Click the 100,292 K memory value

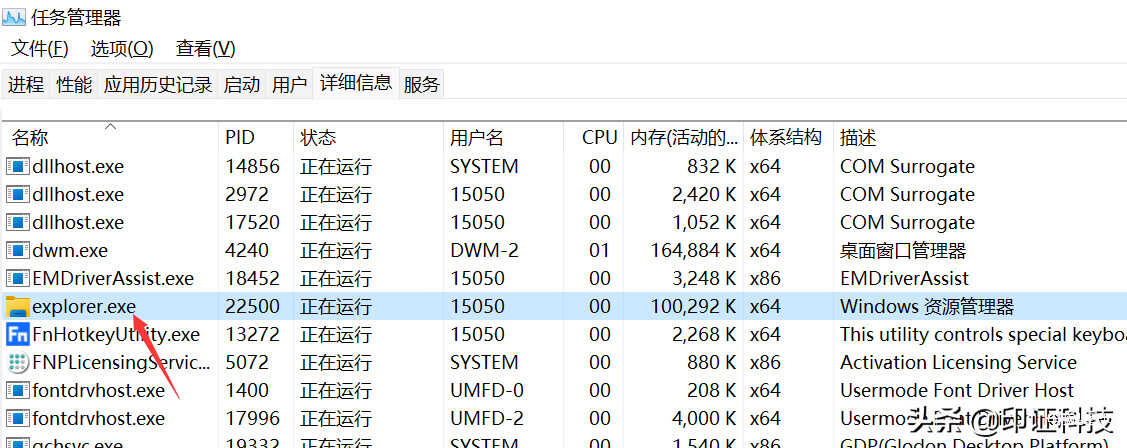[x=693, y=307]
